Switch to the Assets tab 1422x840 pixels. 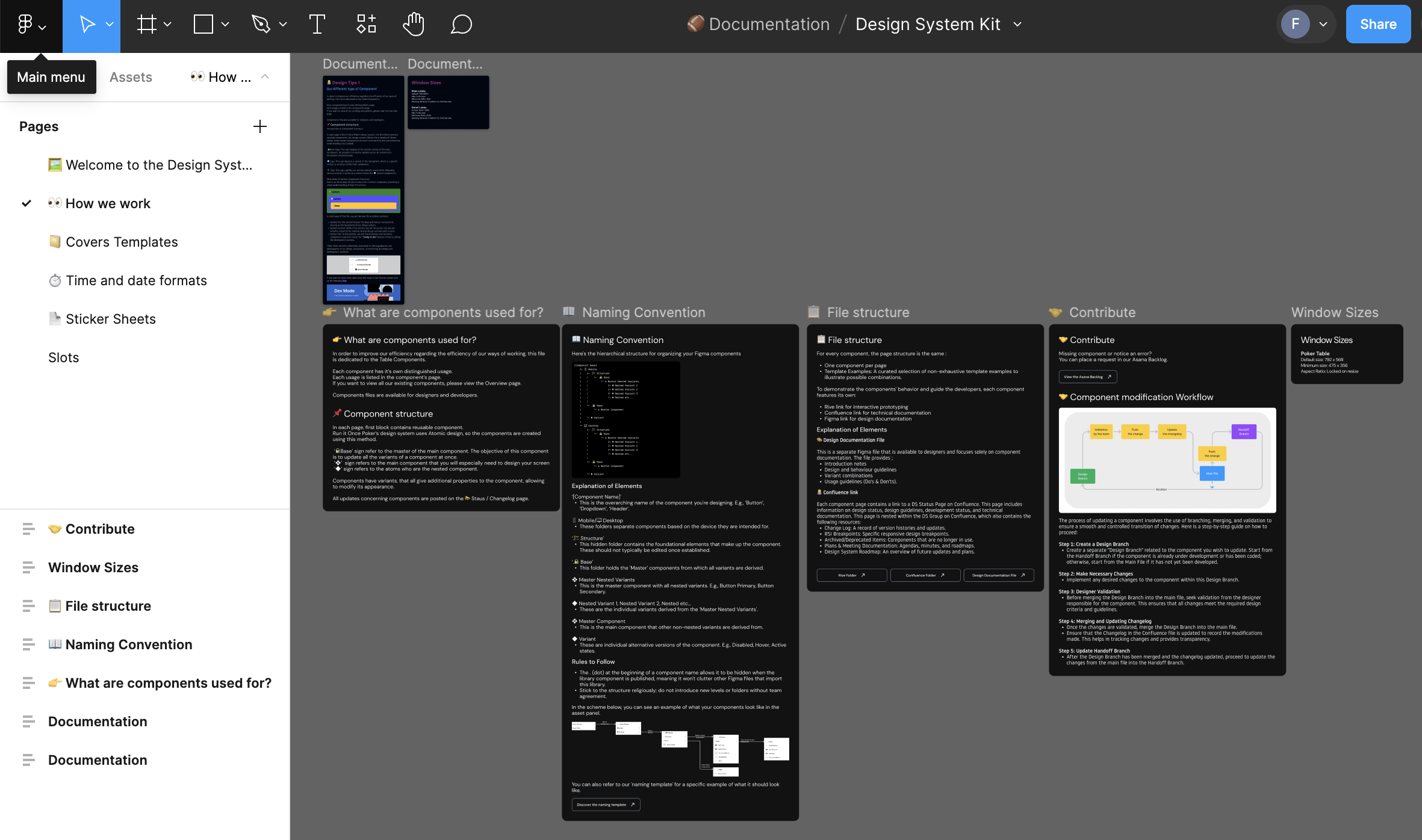coord(131,77)
